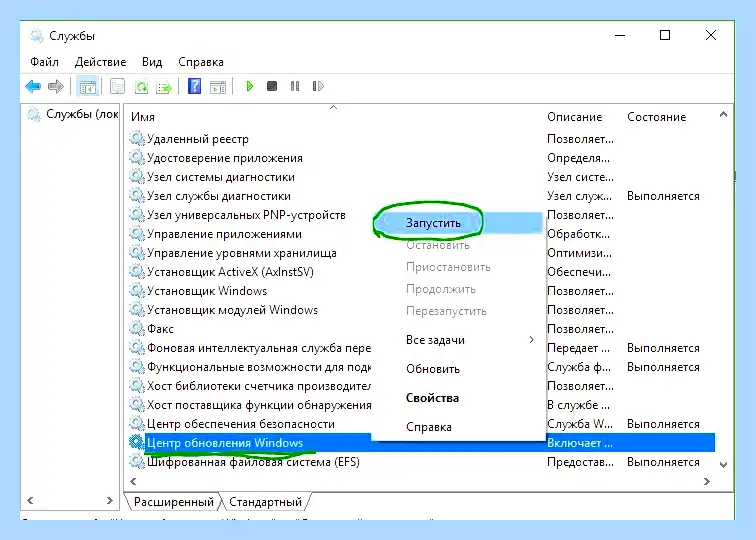Screen dimensions: 756x540
Task: Select Центр обеспечения безопасности service
Action: point(241,424)
